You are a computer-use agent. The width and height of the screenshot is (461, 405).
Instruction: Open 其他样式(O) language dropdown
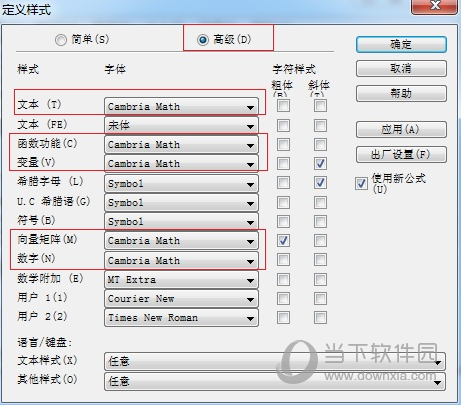coord(275,381)
